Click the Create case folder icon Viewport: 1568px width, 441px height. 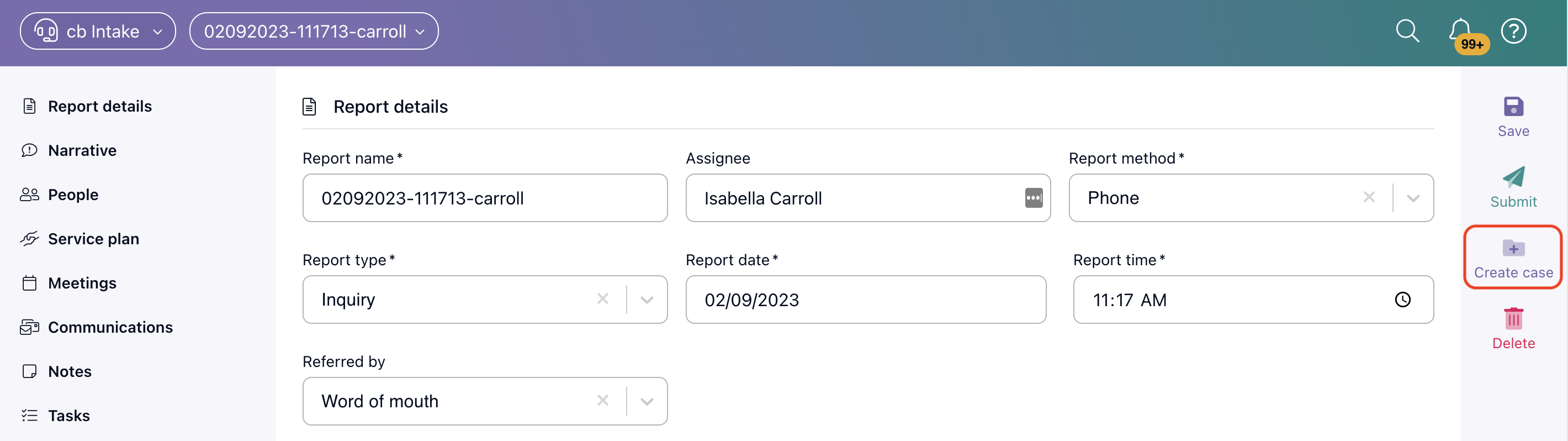[x=1513, y=248]
